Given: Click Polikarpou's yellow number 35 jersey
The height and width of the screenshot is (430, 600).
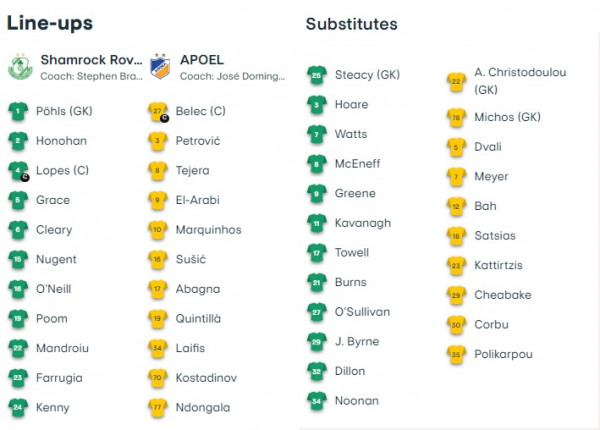Looking at the screenshot, I should tap(456, 355).
